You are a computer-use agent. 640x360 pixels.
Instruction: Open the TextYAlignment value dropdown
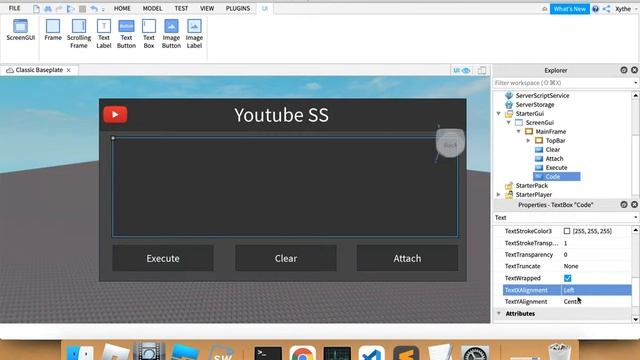point(597,302)
